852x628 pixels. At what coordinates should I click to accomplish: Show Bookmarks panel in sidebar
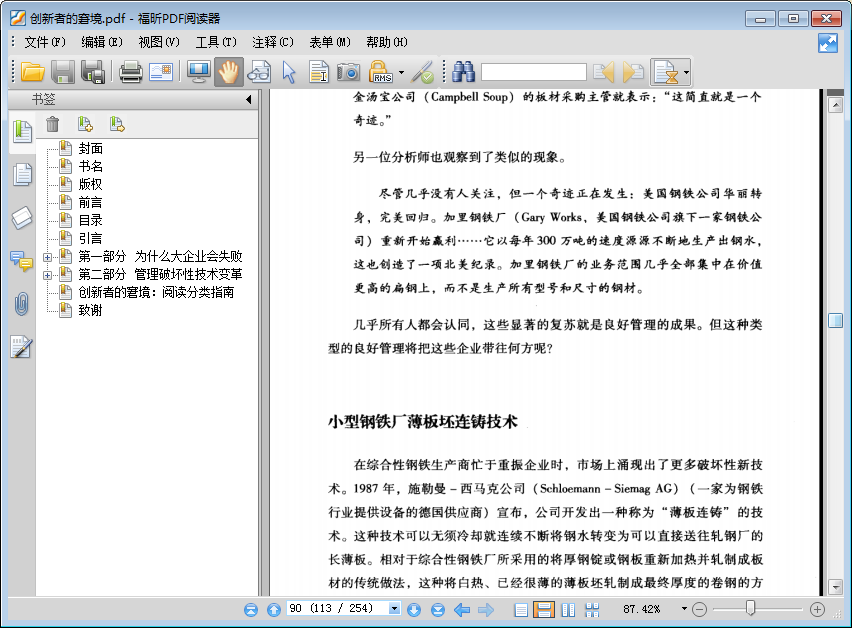22,131
